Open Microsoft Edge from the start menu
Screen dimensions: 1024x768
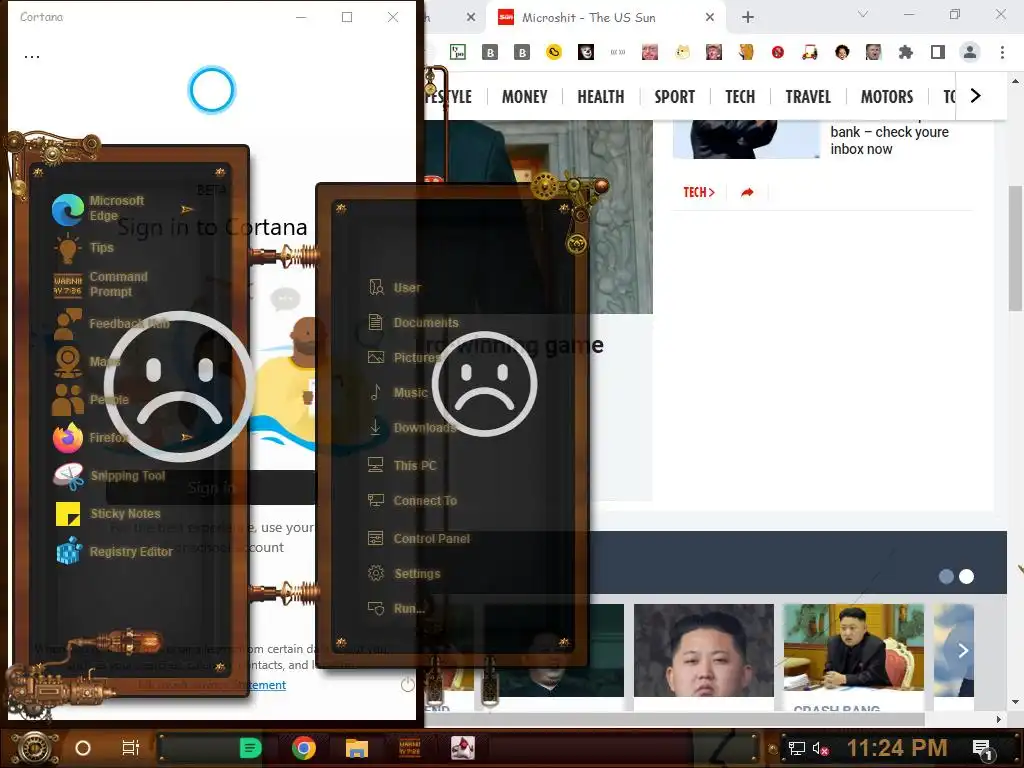(98, 209)
